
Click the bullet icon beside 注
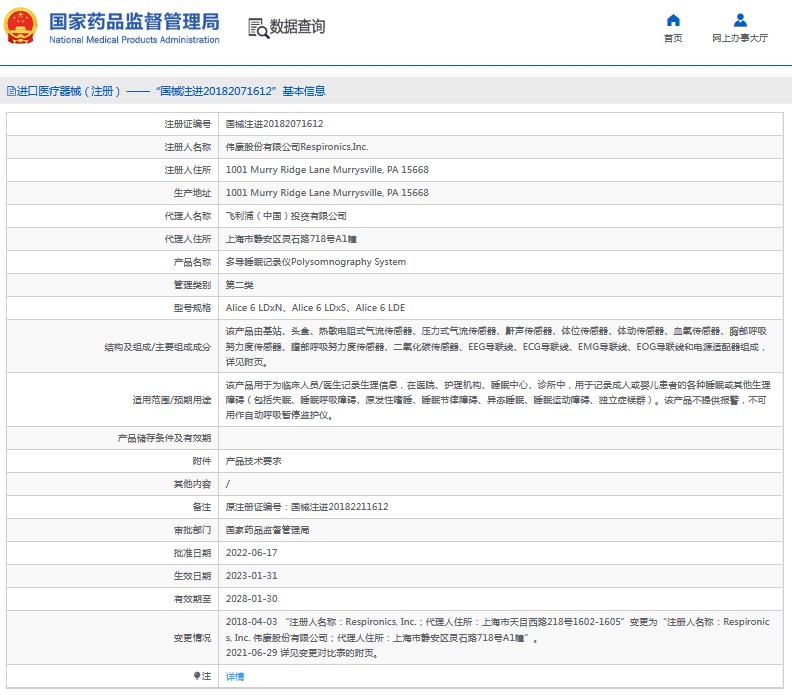pos(194,677)
